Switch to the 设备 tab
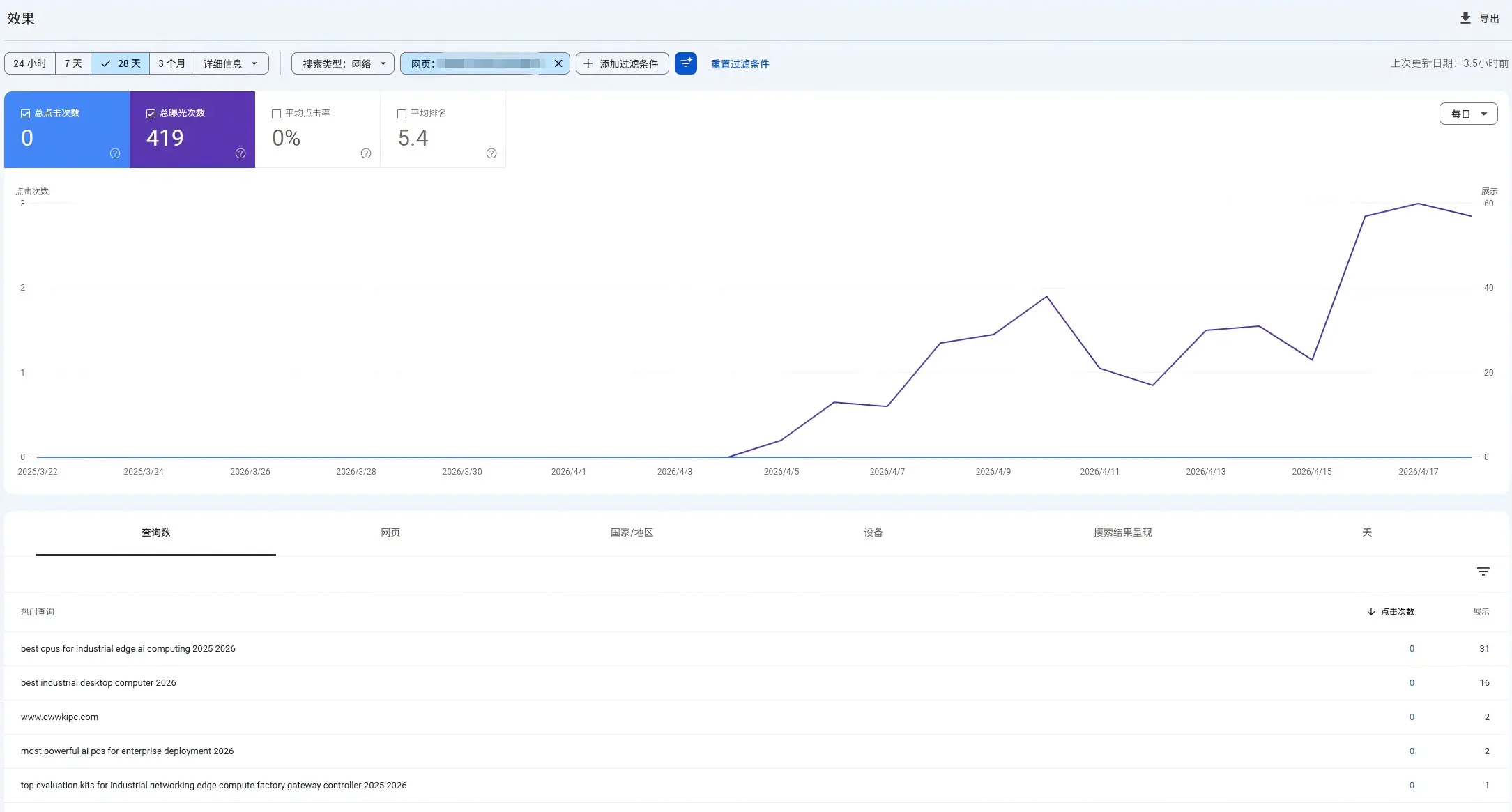 coord(873,533)
